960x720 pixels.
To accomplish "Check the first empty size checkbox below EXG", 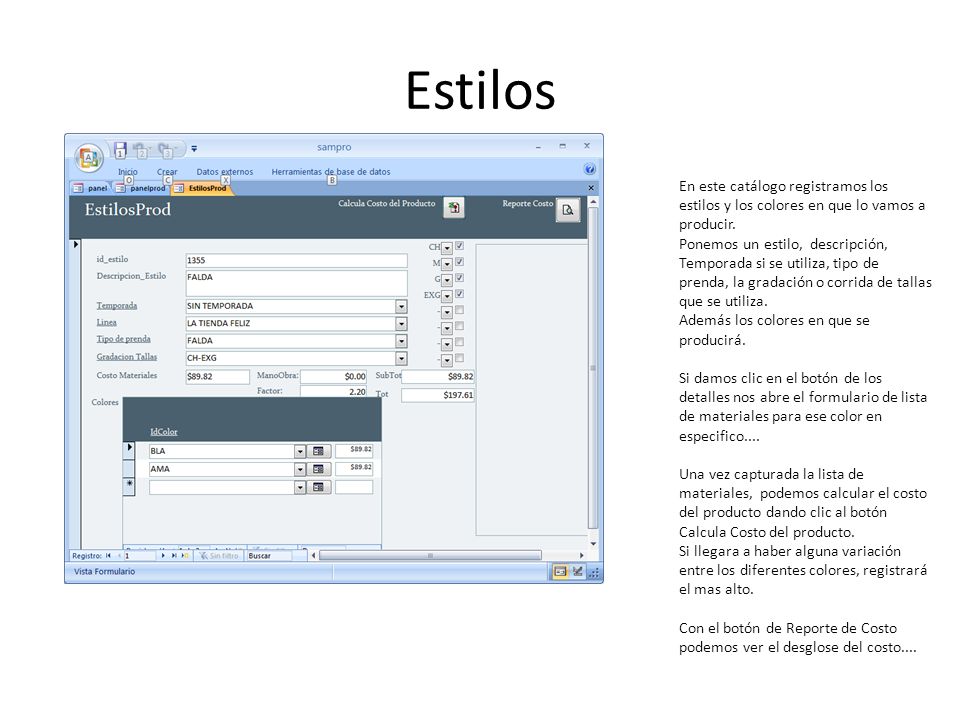I will (x=459, y=310).
